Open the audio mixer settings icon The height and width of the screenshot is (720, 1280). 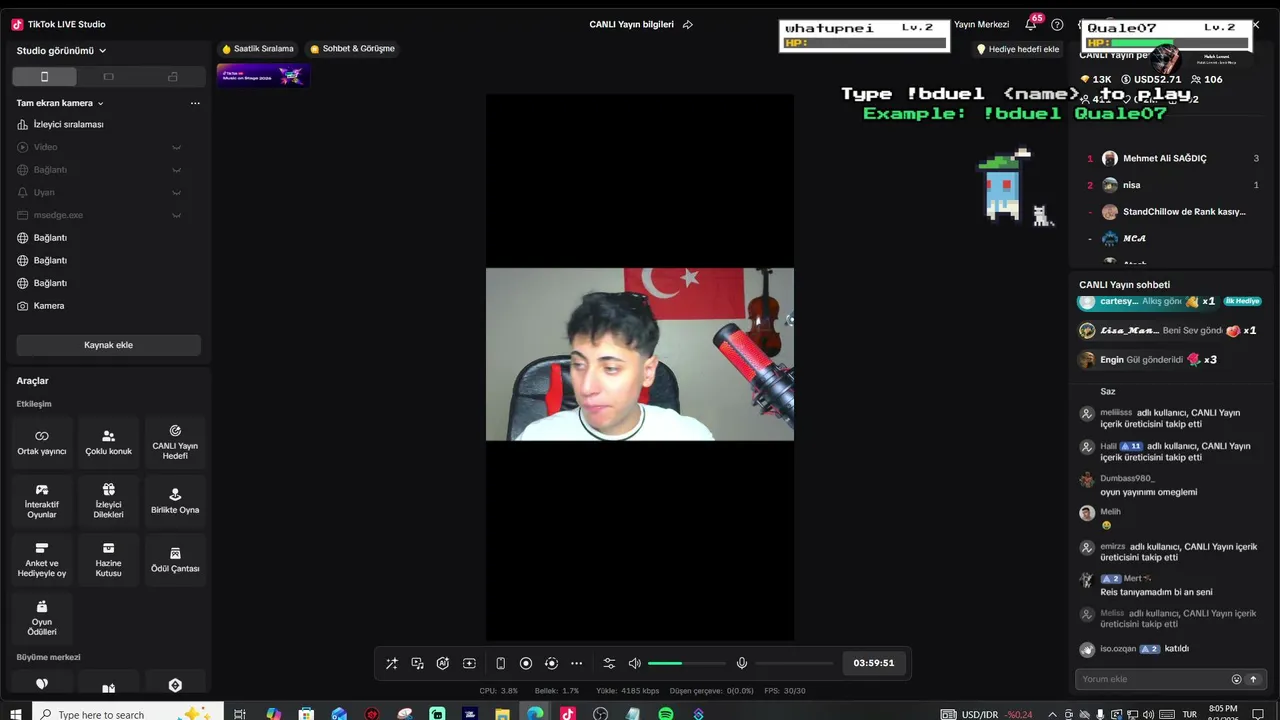coord(609,663)
